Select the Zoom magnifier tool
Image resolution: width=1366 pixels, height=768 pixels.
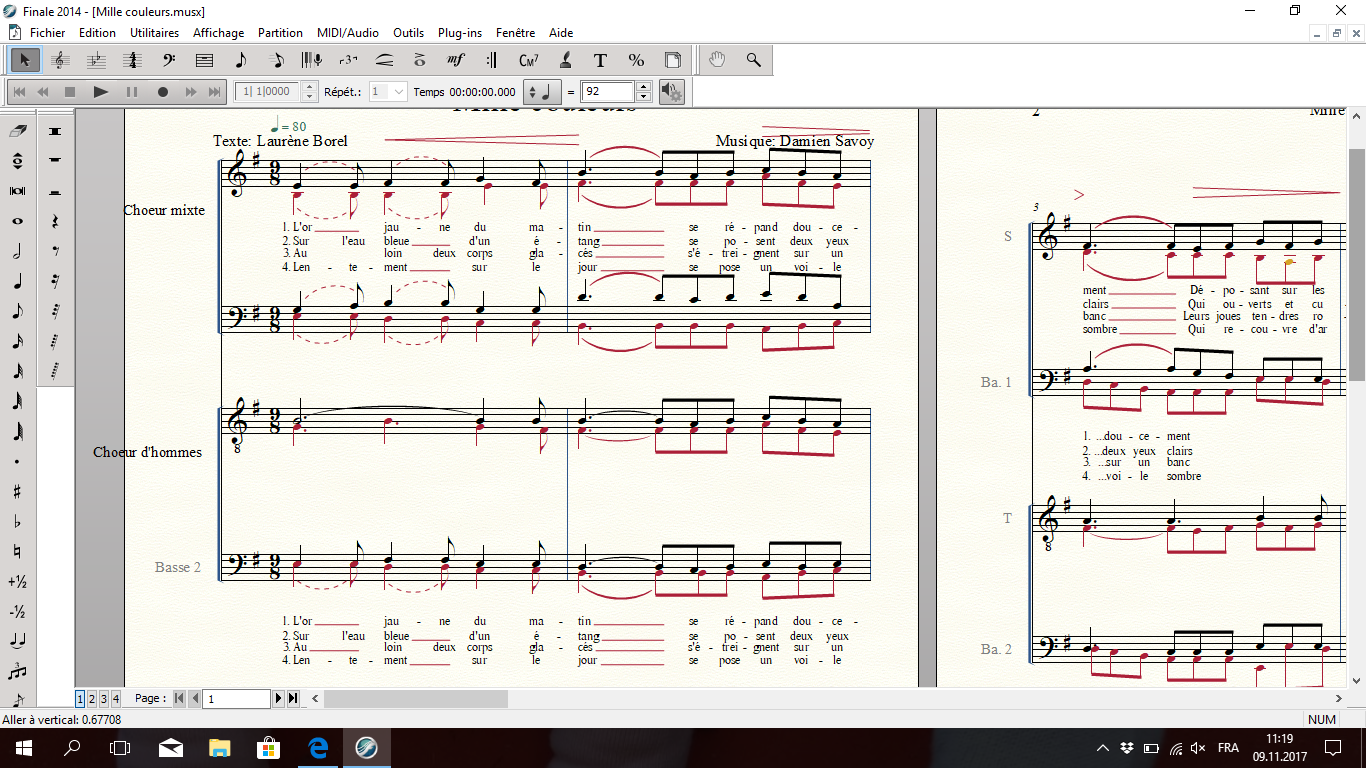754,60
